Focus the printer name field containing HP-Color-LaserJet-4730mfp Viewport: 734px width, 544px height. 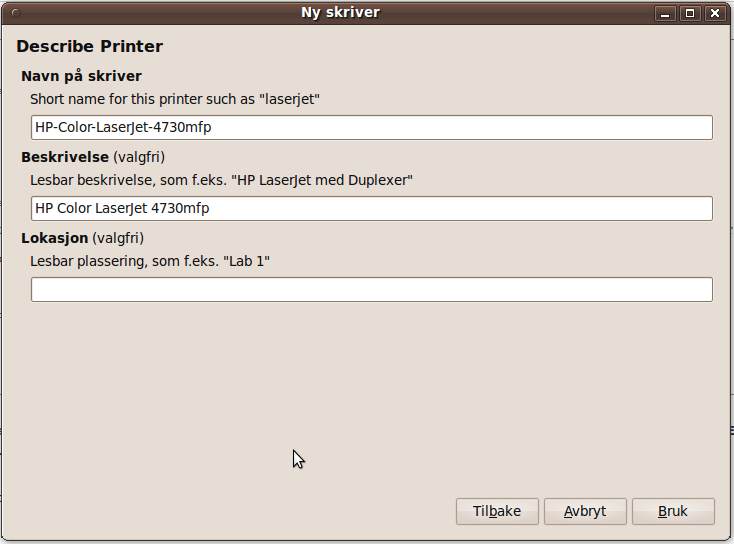[x=371, y=127]
